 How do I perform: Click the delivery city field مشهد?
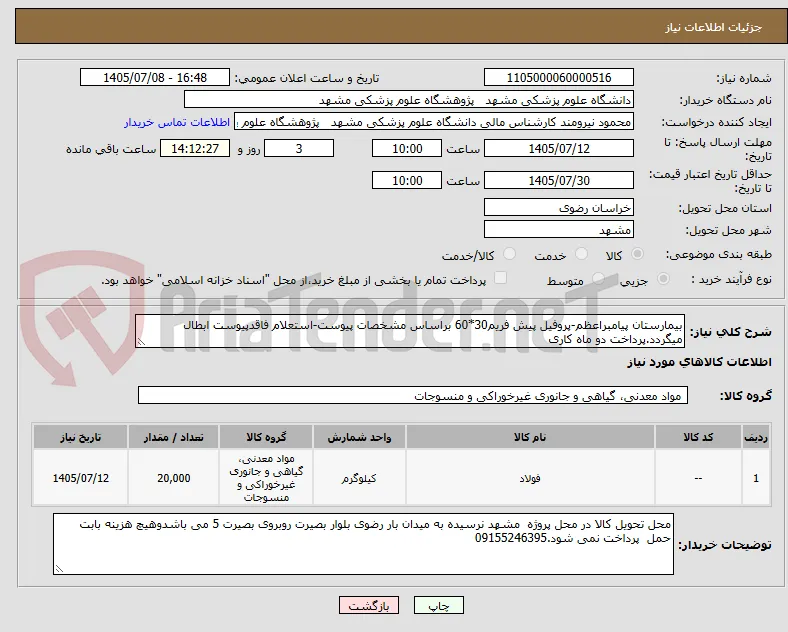pyautogui.click(x=559, y=230)
